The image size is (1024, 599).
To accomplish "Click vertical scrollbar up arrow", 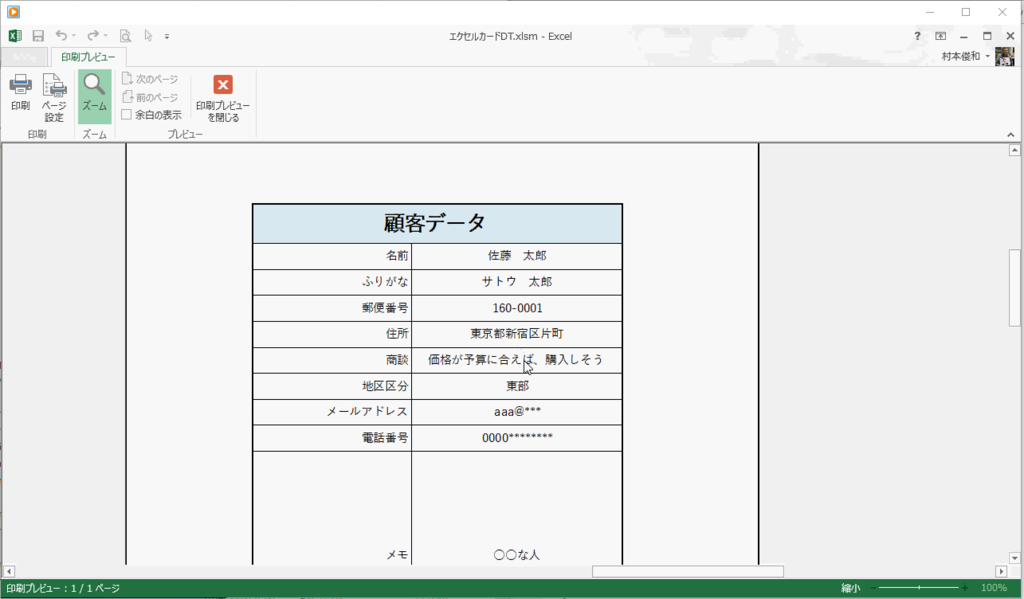I will 1014,150.
